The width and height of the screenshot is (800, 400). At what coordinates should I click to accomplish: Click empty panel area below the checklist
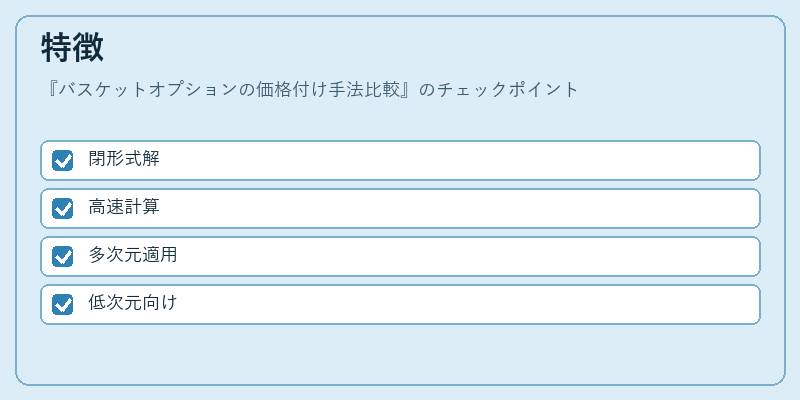pos(400,354)
